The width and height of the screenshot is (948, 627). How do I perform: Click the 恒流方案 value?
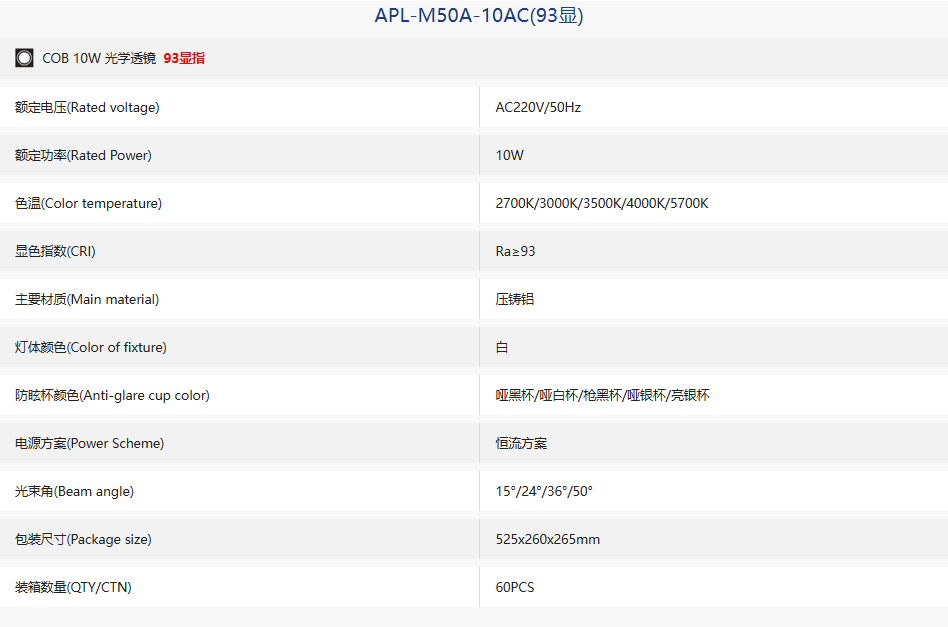coord(521,443)
